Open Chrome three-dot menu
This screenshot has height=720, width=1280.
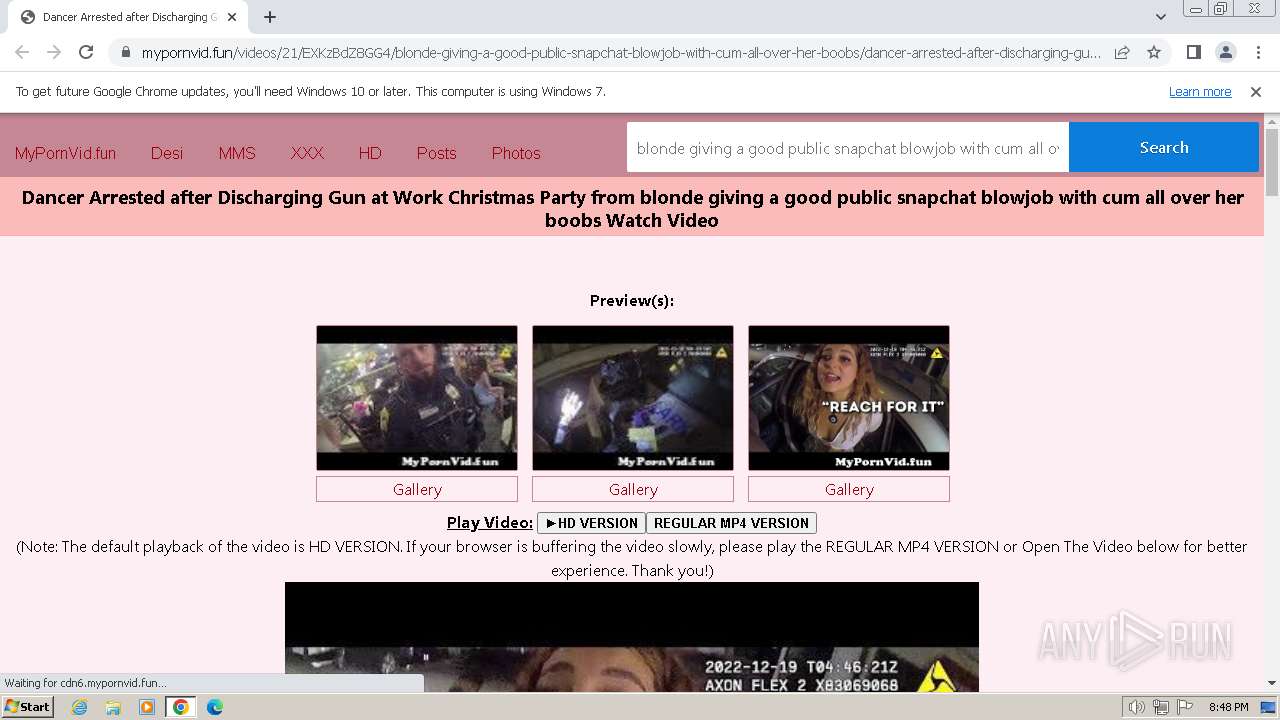pyautogui.click(x=1257, y=52)
